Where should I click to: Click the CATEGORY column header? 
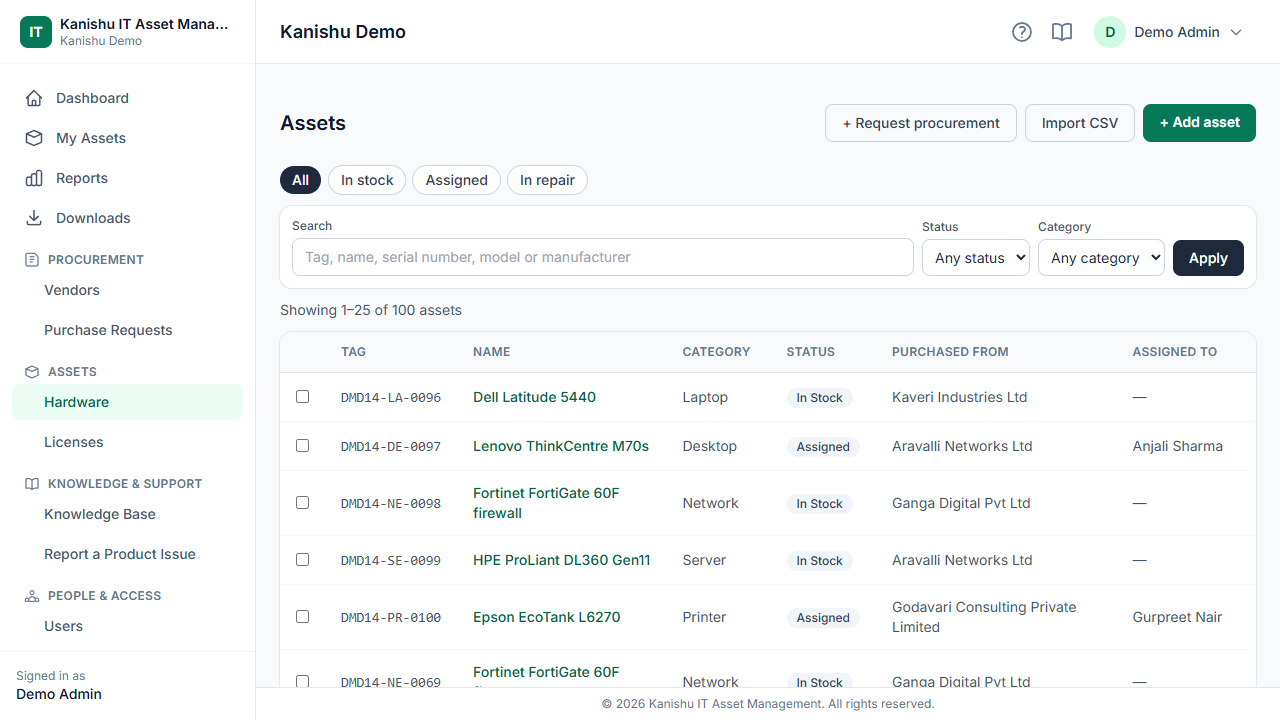pos(716,352)
